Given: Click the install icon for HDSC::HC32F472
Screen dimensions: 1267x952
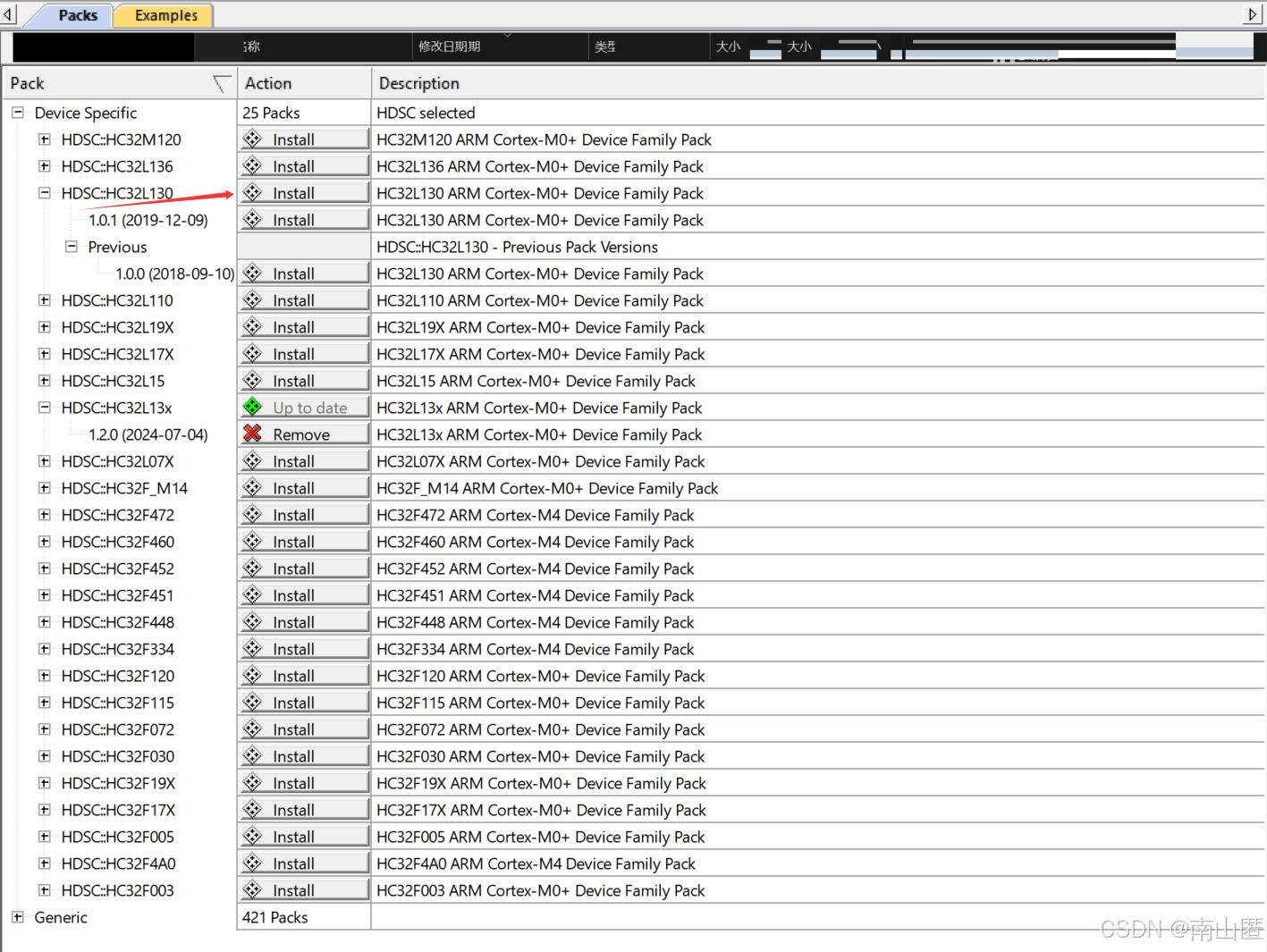Looking at the screenshot, I should coord(253,515).
